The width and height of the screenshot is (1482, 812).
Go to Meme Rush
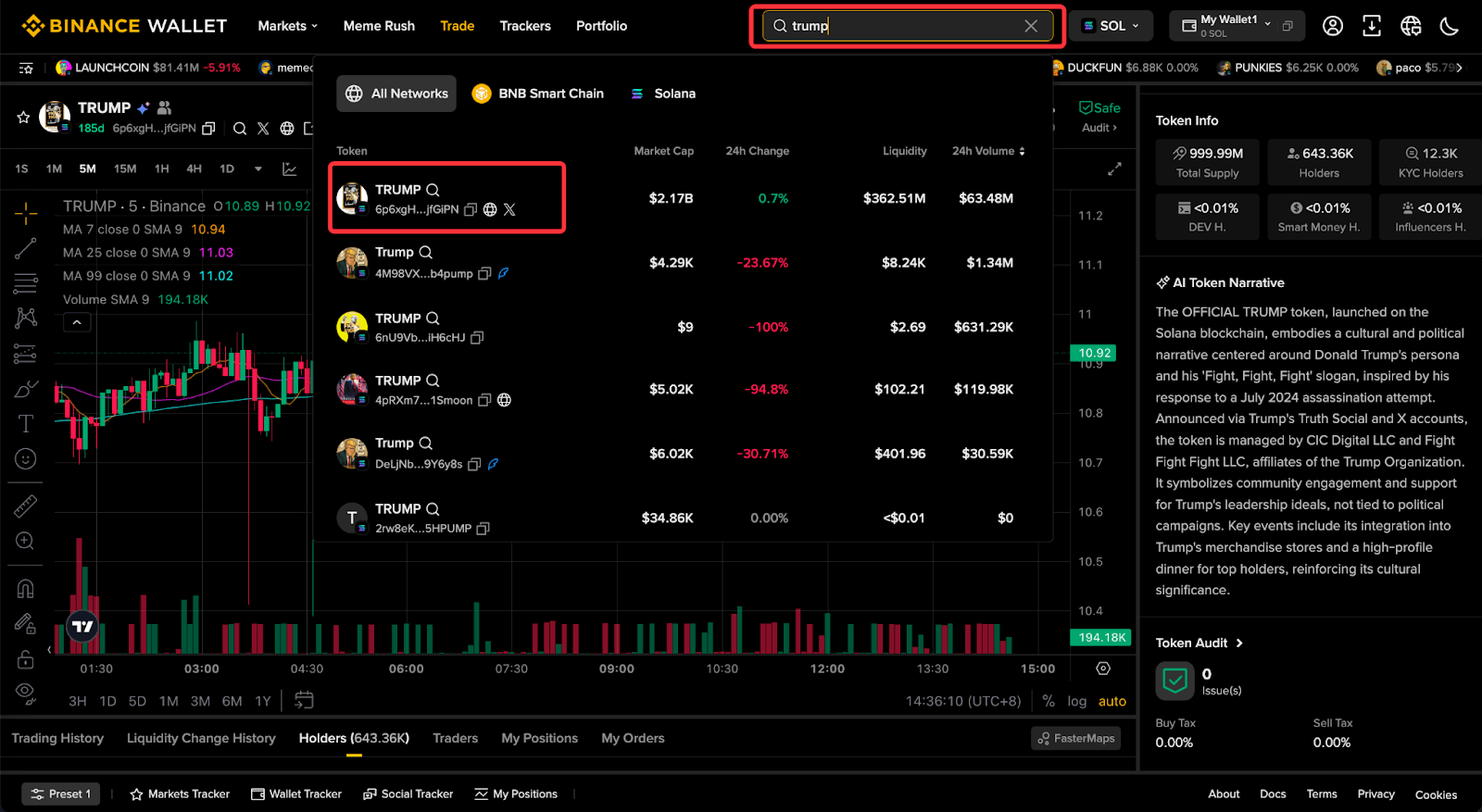(x=379, y=26)
